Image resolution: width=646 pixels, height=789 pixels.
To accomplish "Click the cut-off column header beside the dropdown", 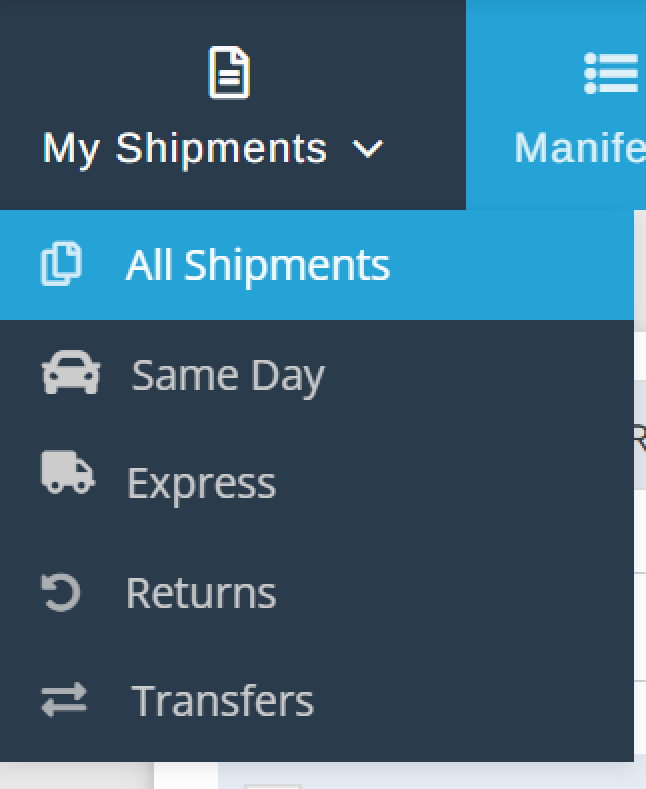I will click(639, 435).
